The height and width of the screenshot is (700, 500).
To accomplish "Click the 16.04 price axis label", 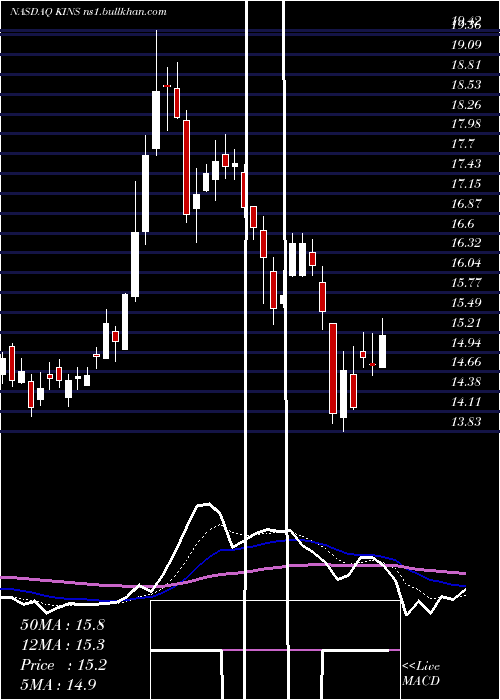I will (x=466, y=262).
